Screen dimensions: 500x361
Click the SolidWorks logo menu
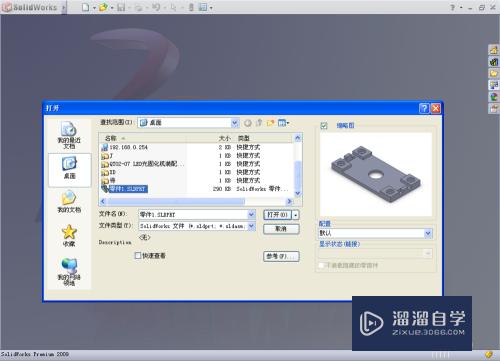[x=30, y=7]
